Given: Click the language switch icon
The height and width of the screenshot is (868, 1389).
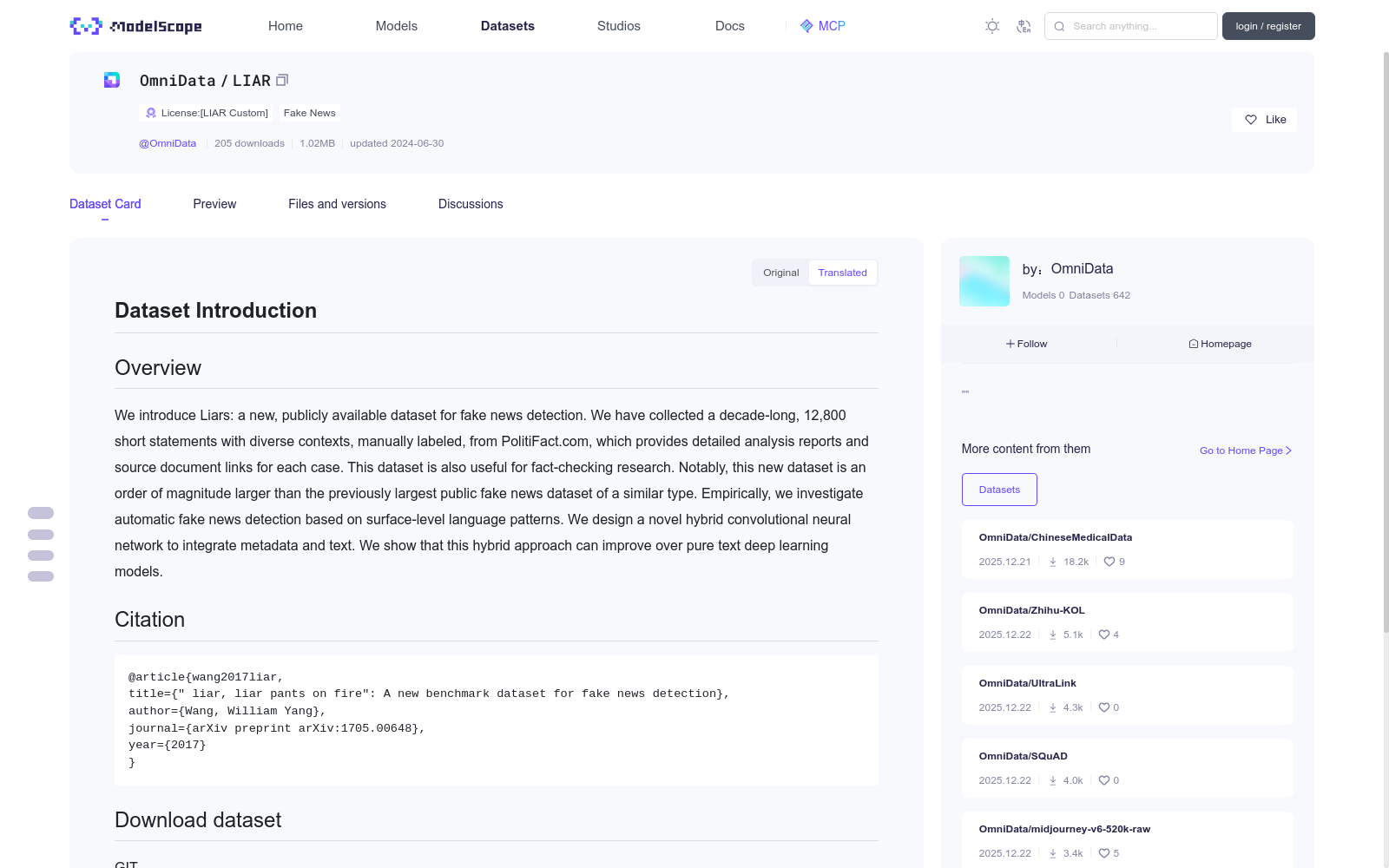Looking at the screenshot, I should point(1024,26).
